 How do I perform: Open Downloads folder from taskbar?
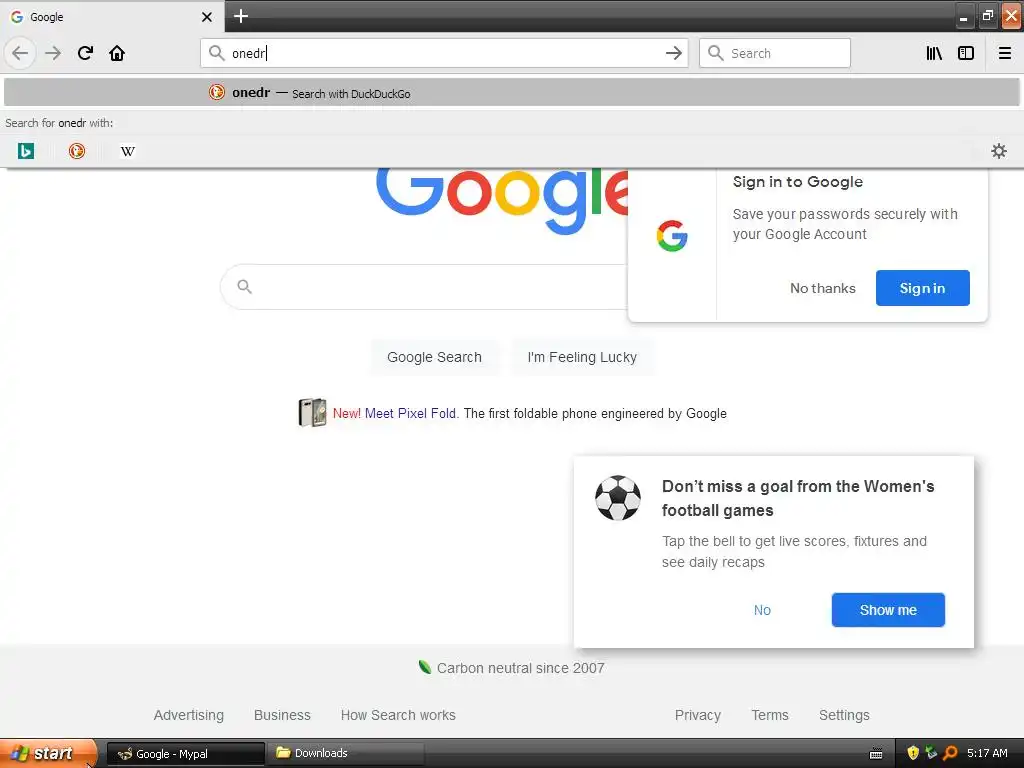345,753
